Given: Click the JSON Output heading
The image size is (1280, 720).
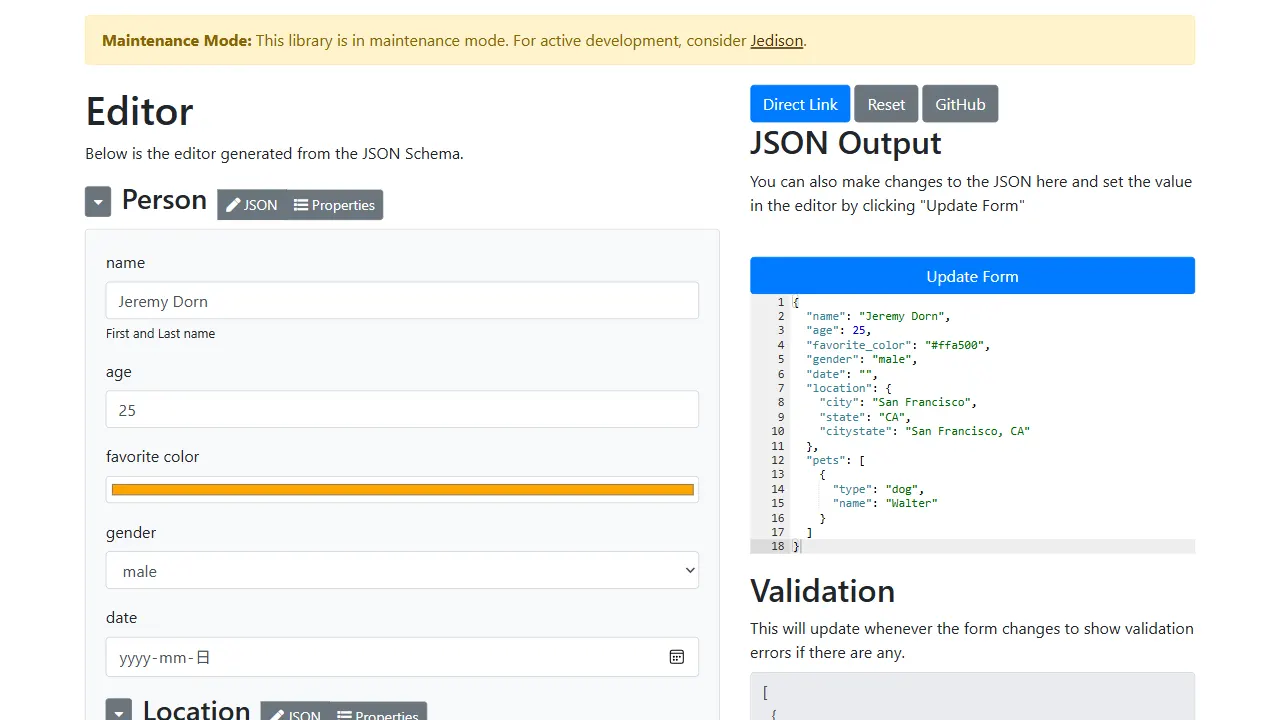Looking at the screenshot, I should (846, 143).
